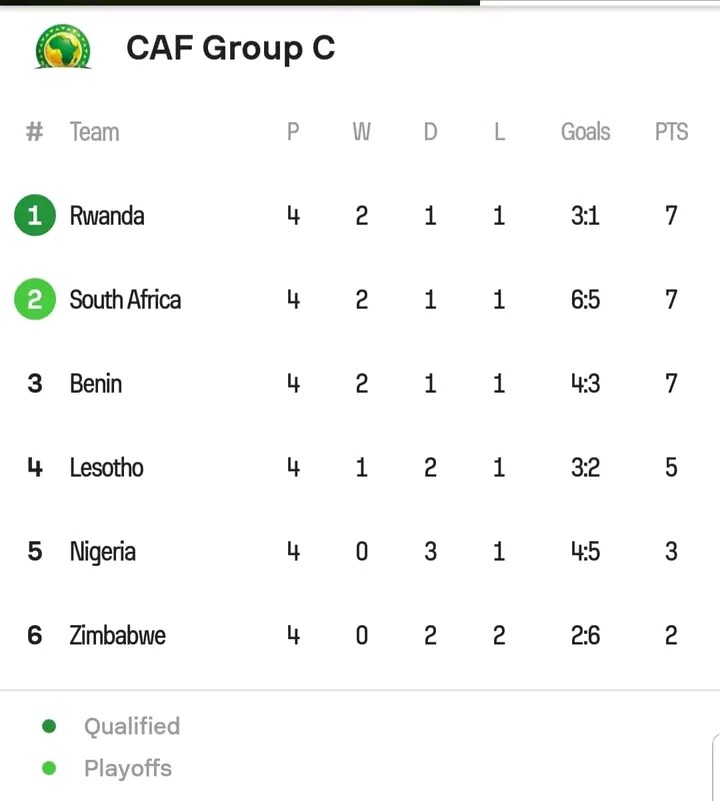Click the Playoffs legend label

tap(128, 768)
